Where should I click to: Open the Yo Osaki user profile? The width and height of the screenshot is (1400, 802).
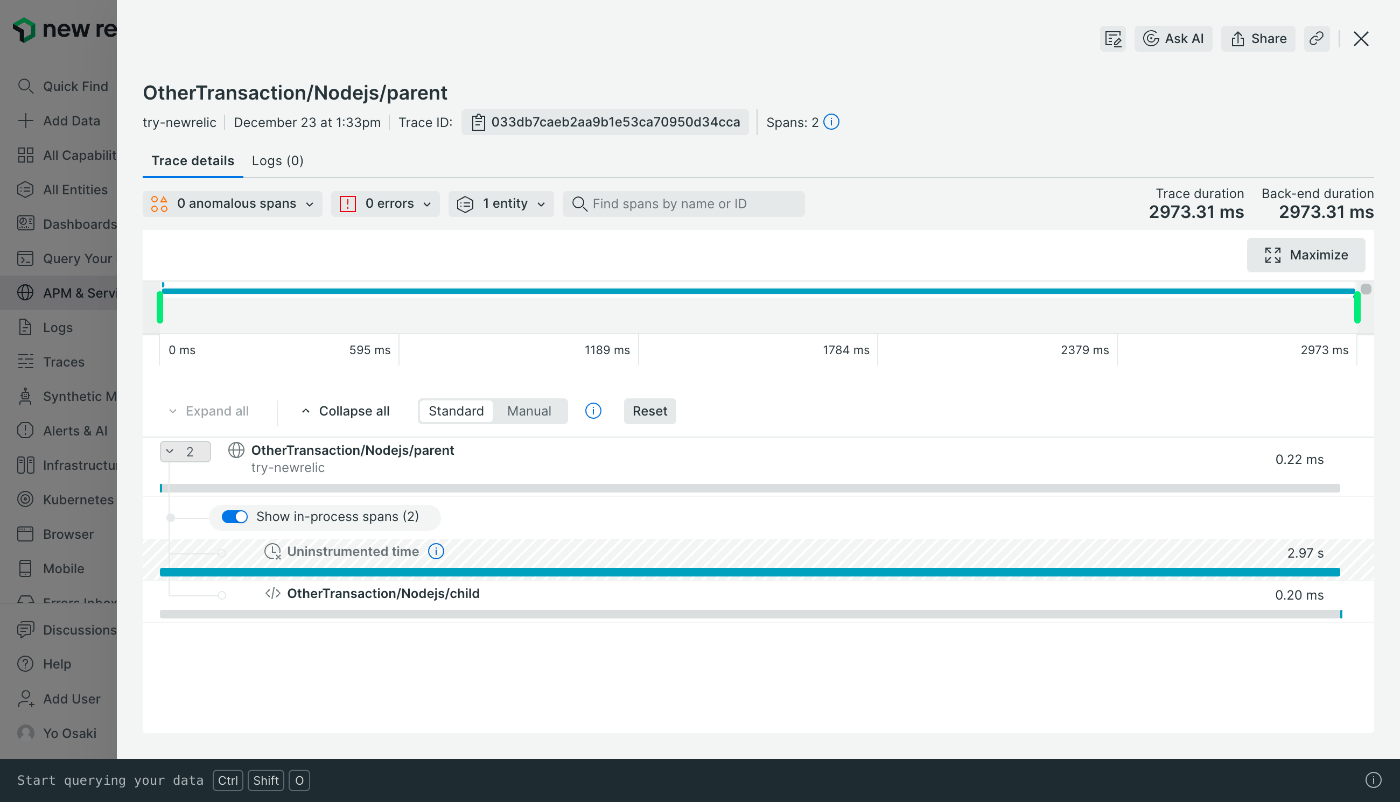click(58, 733)
